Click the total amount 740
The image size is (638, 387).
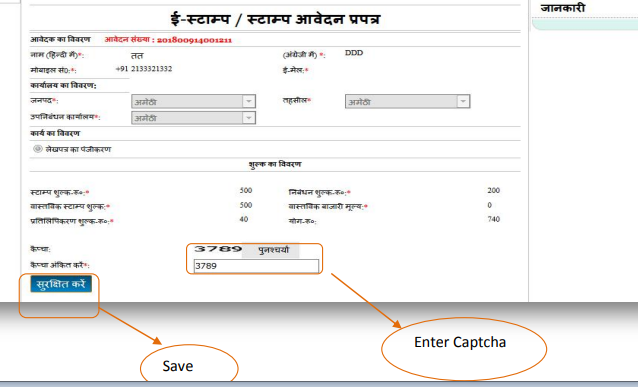[x=494, y=219]
